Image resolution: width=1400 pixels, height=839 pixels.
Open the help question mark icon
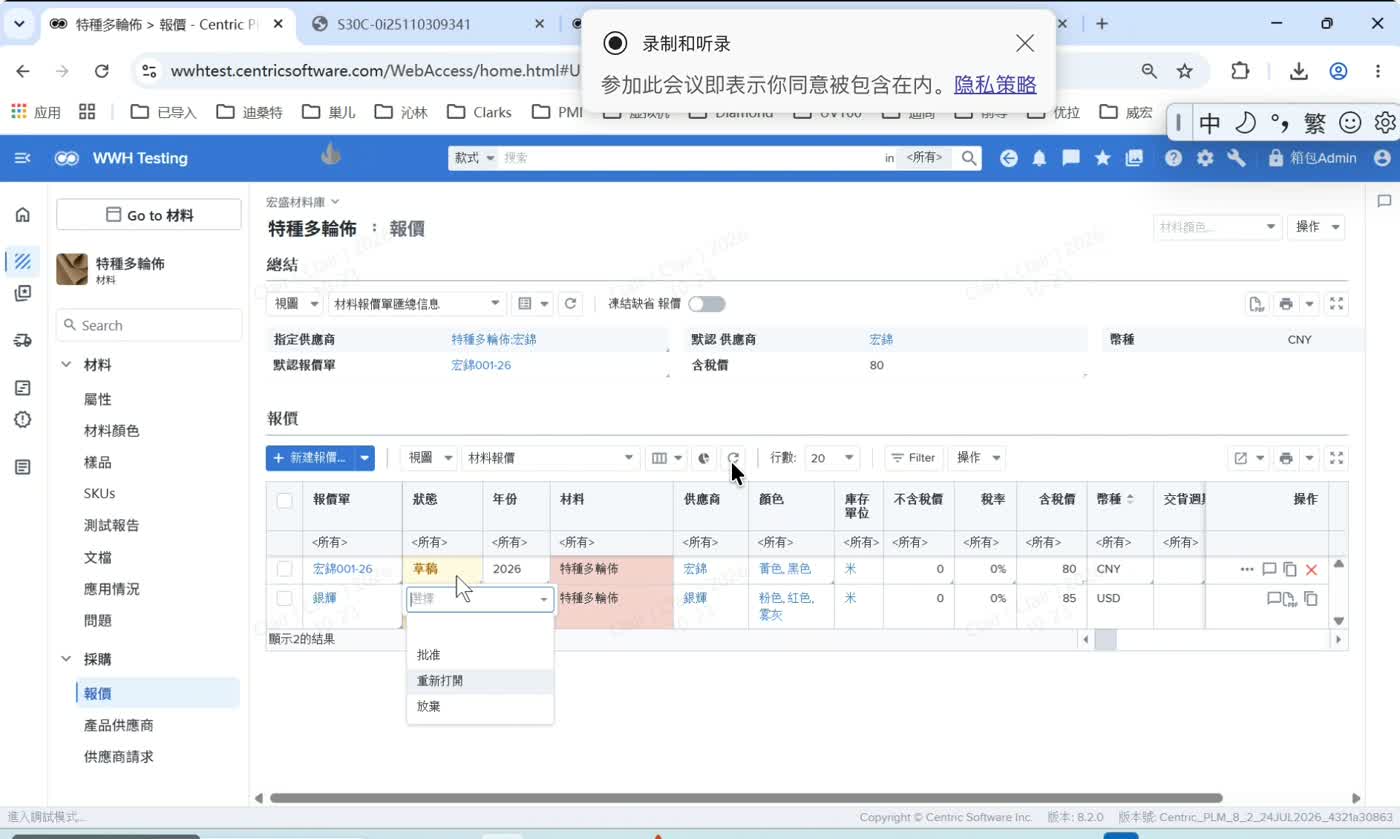(1173, 158)
